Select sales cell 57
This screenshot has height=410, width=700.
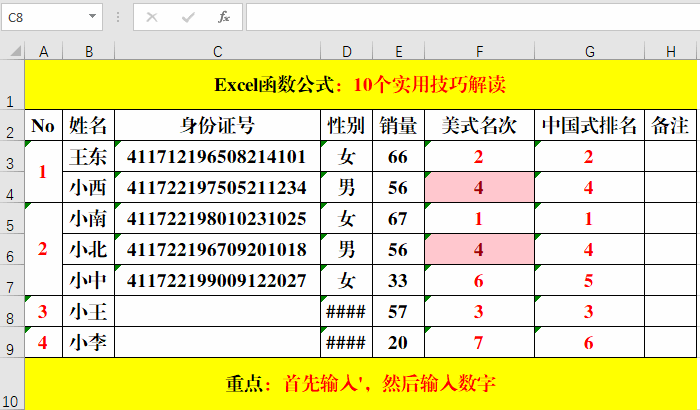click(399, 311)
